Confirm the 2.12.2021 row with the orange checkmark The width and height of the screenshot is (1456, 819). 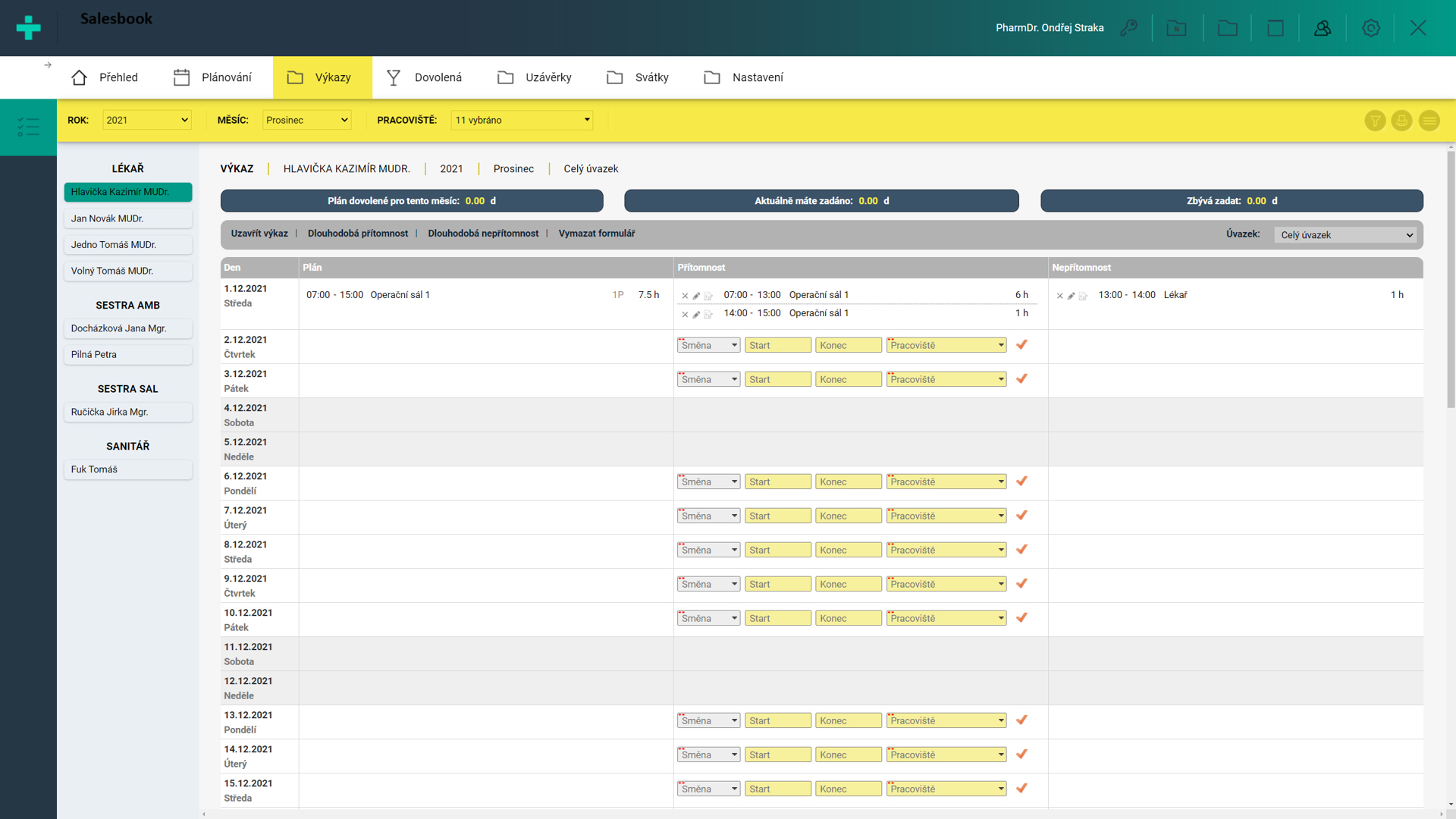[x=1021, y=345]
